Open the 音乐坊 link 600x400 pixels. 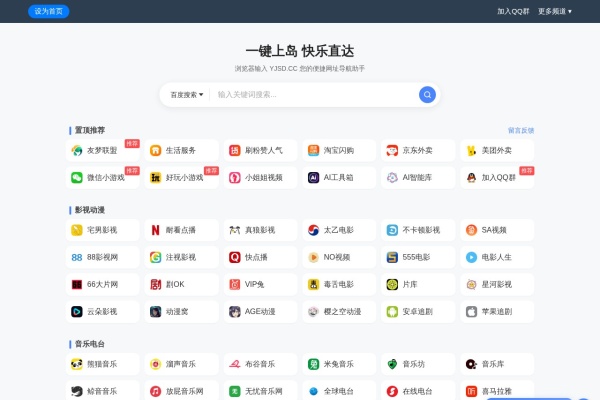coord(418,364)
